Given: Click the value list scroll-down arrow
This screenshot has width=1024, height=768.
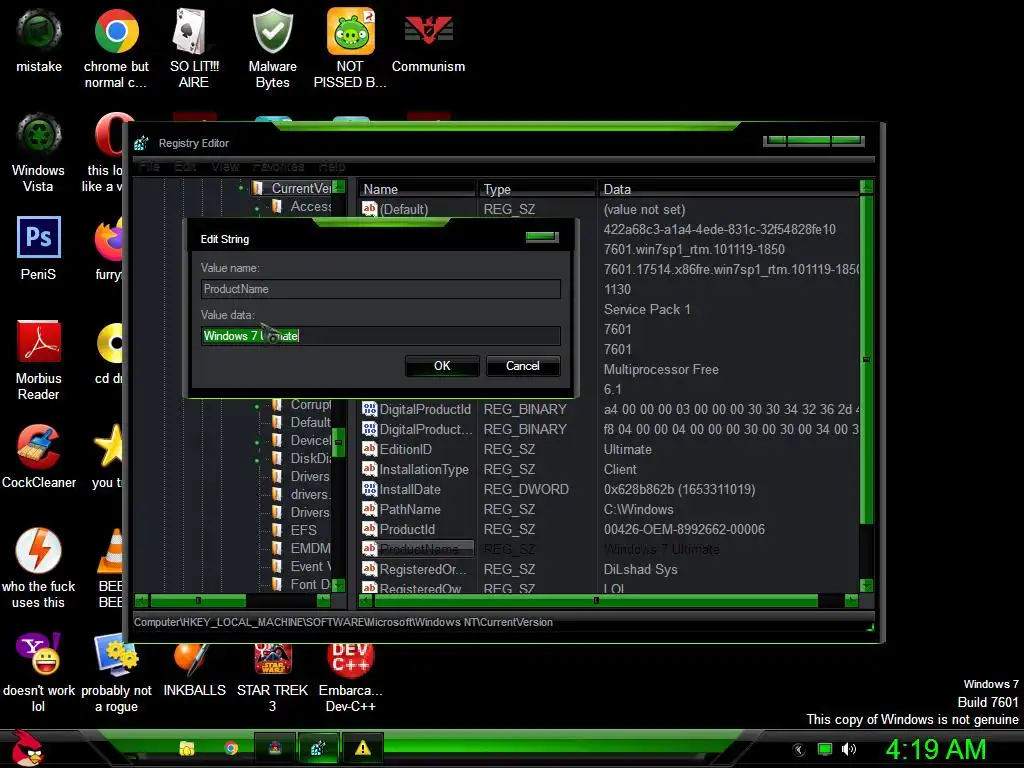Looking at the screenshot, I should coord(867,585).
